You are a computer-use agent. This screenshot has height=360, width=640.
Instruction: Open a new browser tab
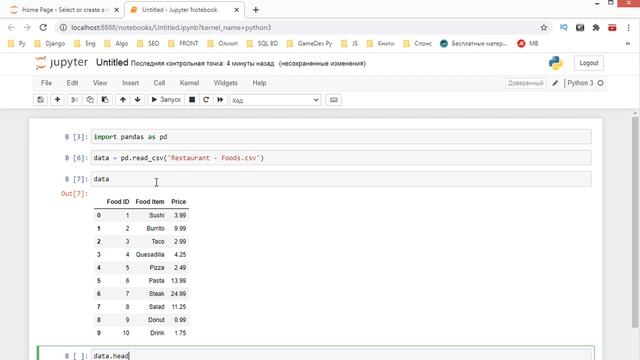[x=256, y=10]
